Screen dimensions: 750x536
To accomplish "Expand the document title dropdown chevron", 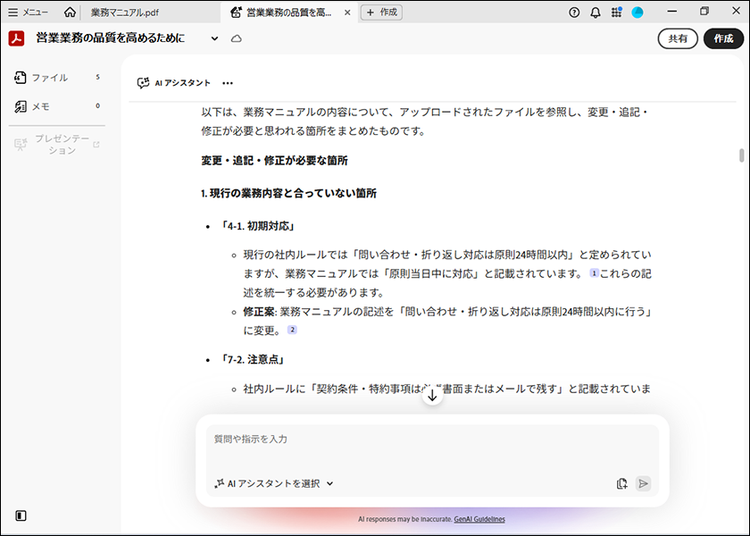I will 214,38.
